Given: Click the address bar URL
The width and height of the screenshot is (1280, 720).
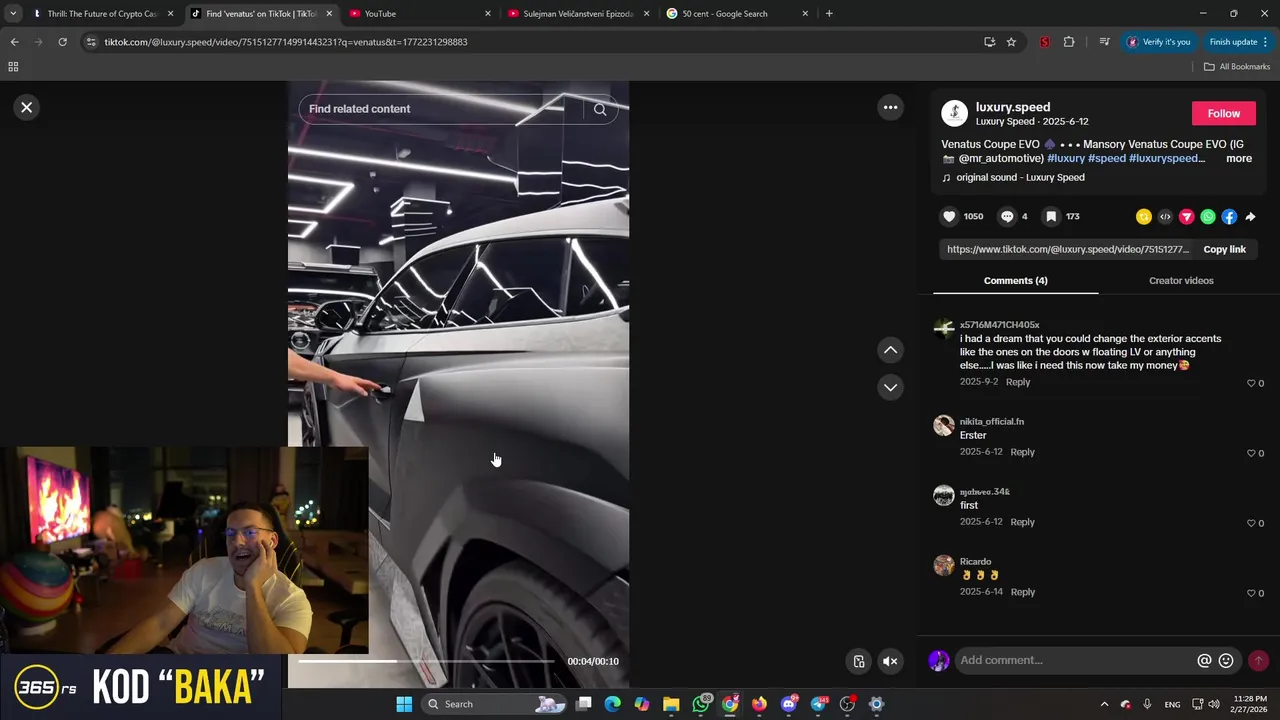Looking at the screenshot, I should point(286,42).
